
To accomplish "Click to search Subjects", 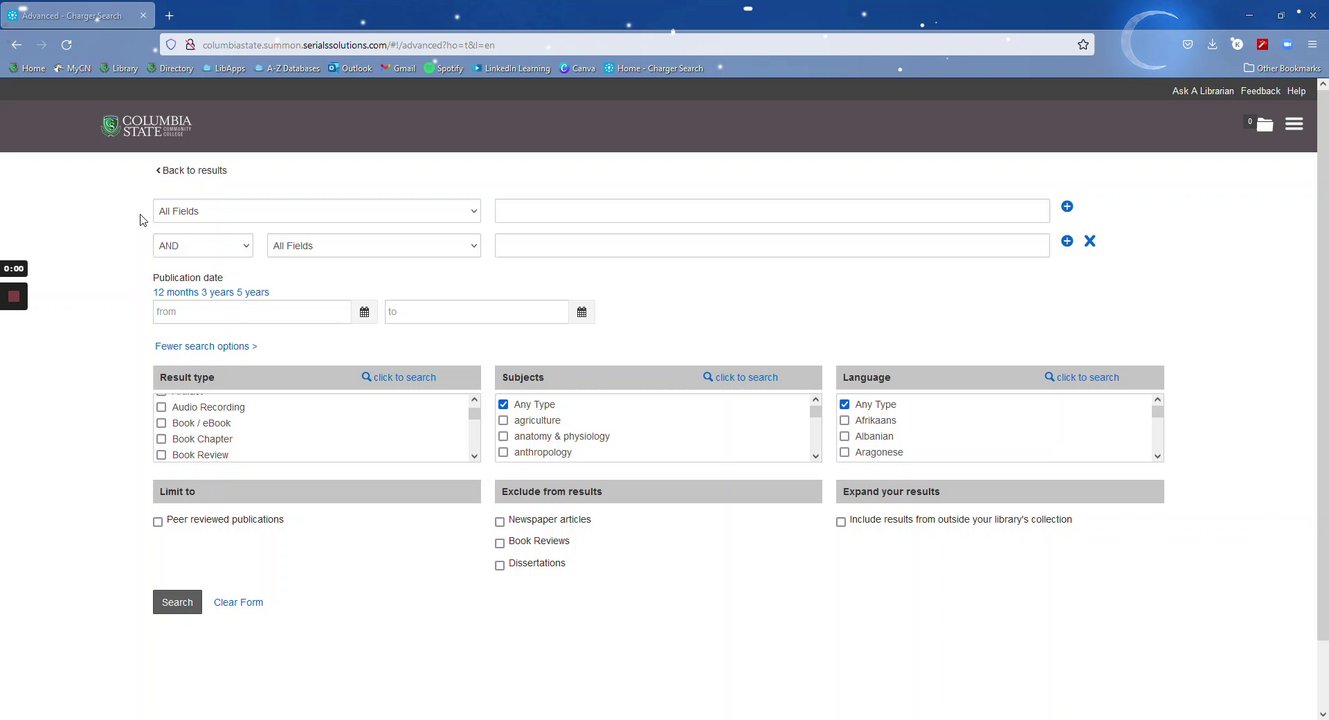I will (x=741, y=377).
